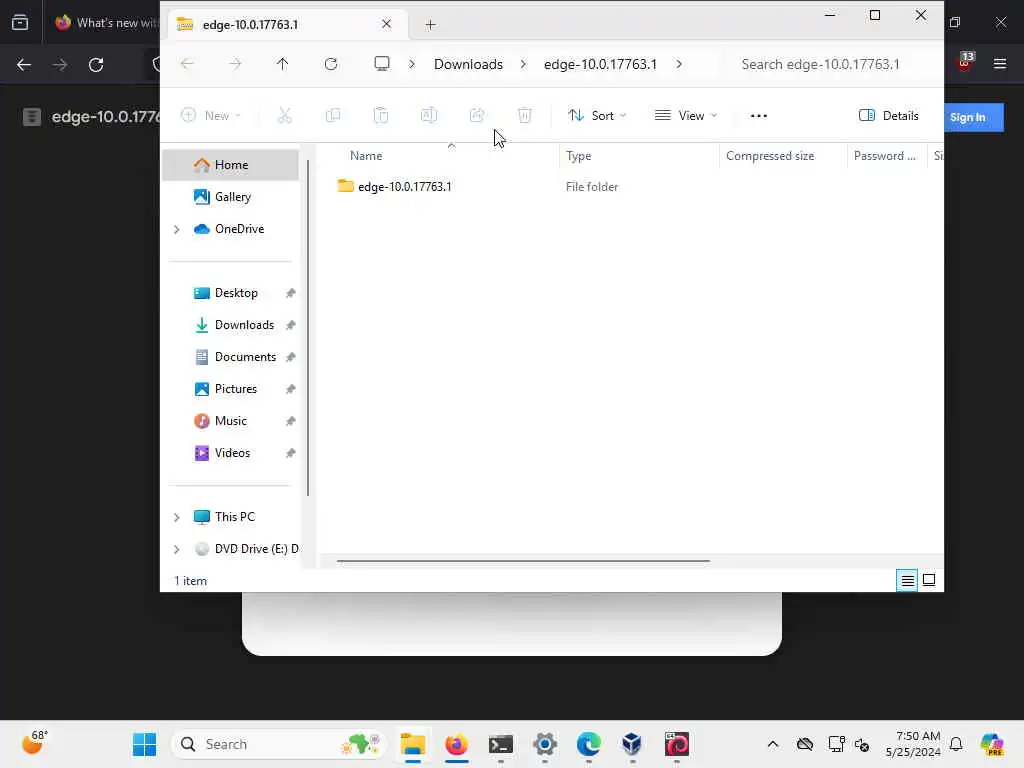
Task: Click the Firefox back arrow
Action: coord(24,65)
